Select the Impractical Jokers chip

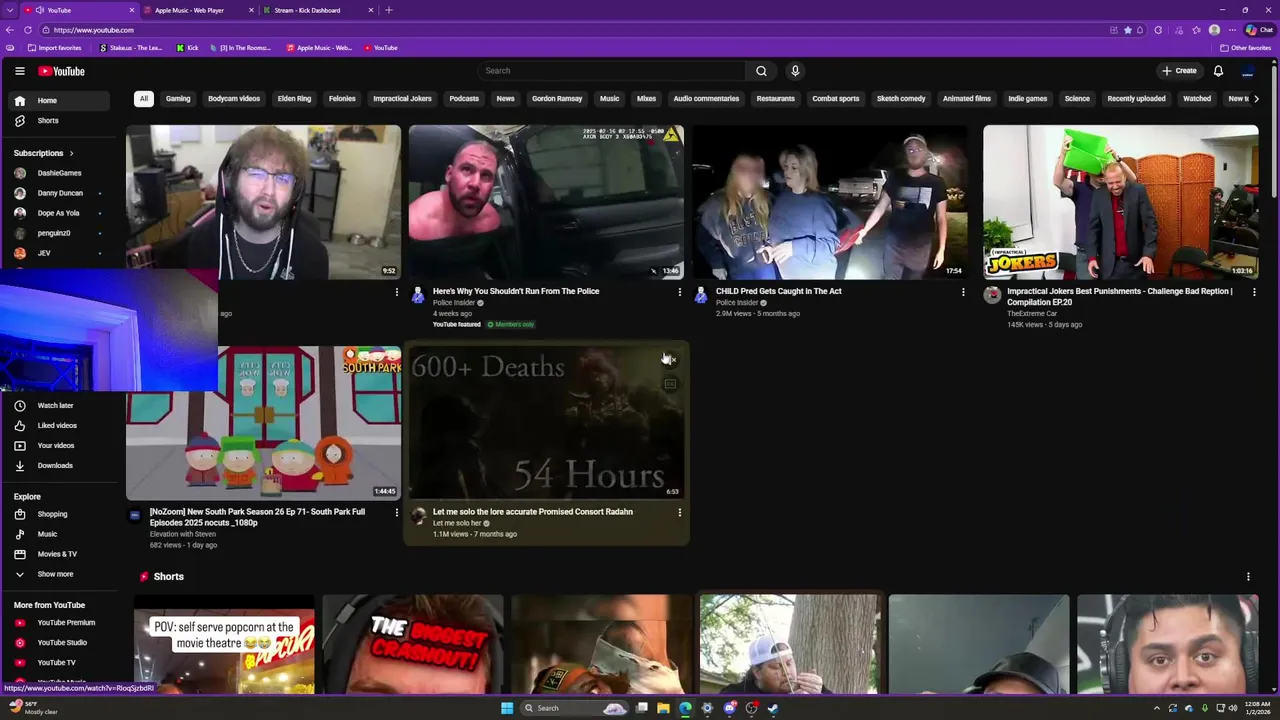(x=402, y=99)
